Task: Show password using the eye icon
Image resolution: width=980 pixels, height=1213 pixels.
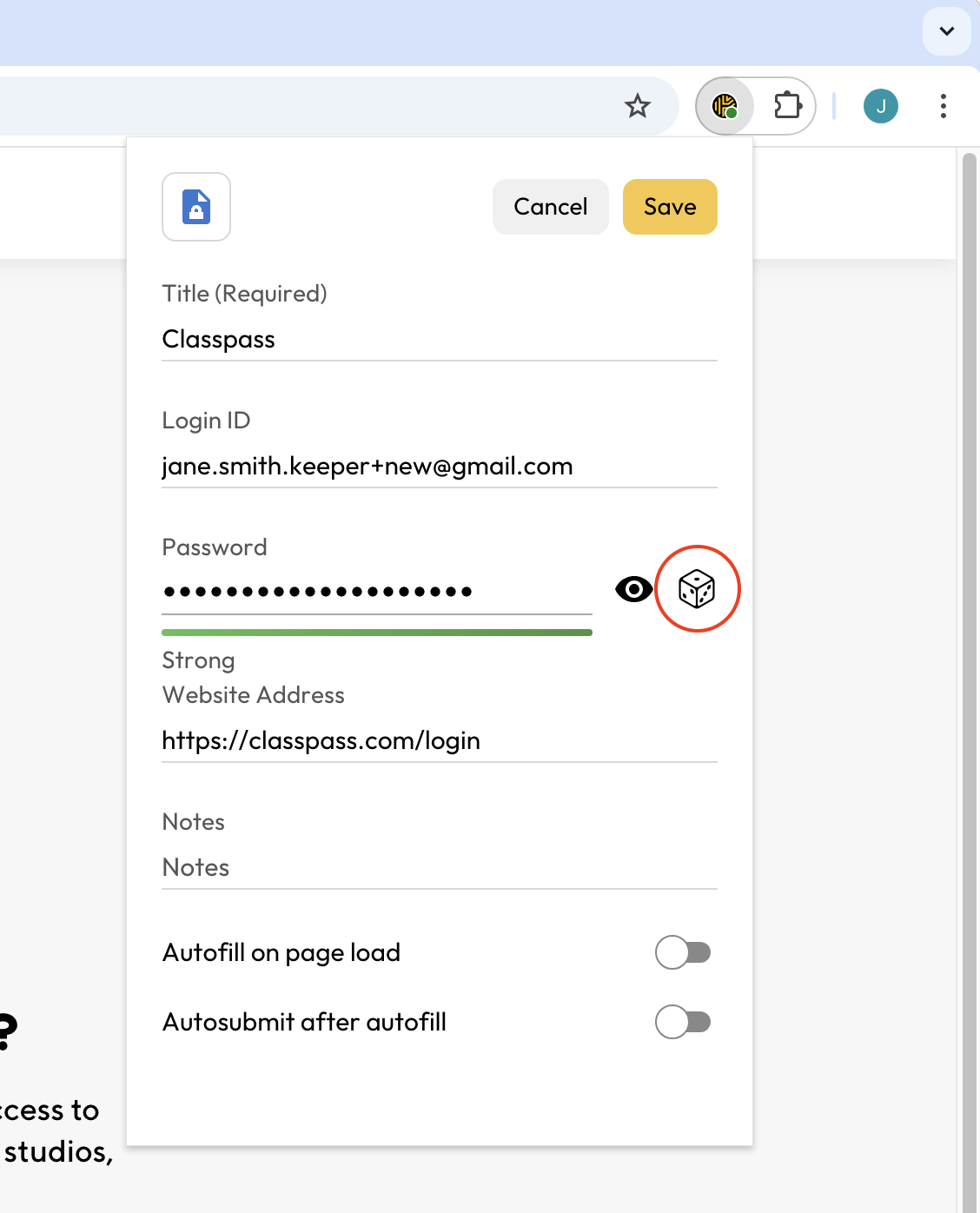Action: pos(633,589)
